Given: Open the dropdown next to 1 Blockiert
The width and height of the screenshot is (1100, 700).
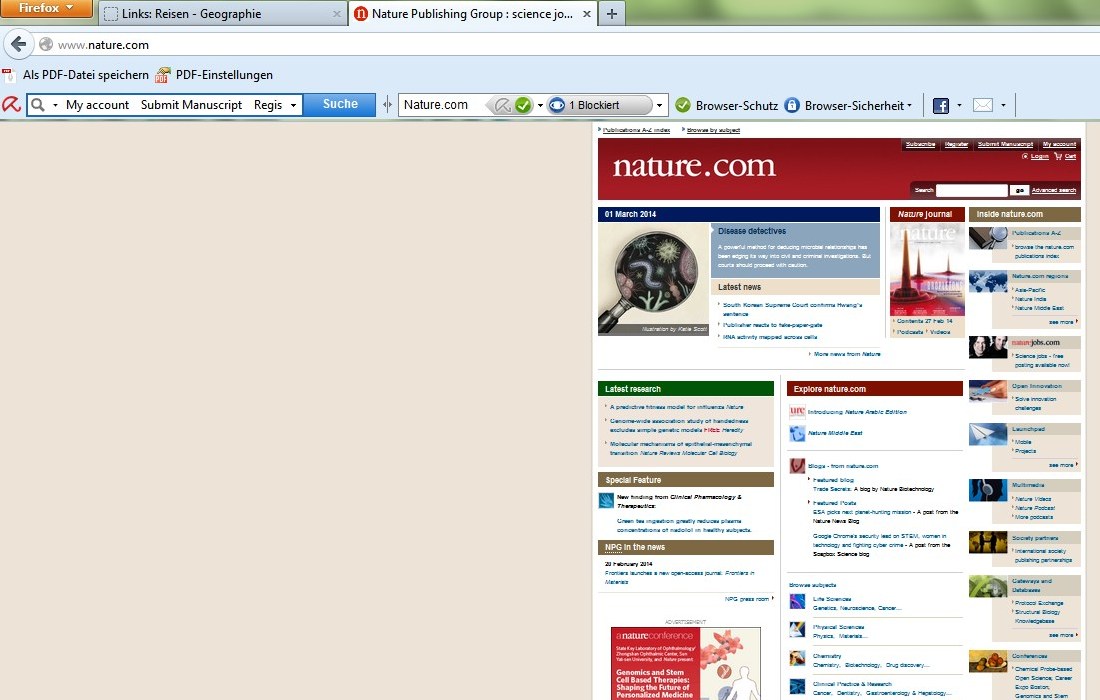Looking at the screenshot, I should 659,106.
